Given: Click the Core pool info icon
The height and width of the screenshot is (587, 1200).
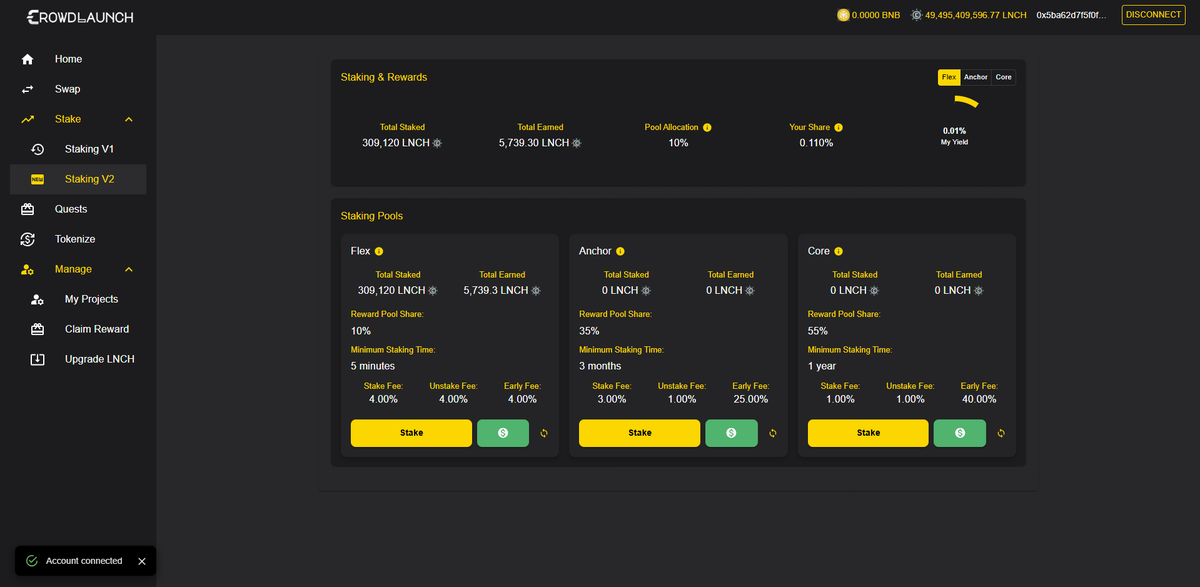Looking at the screenshot, I should coord(838,251).
